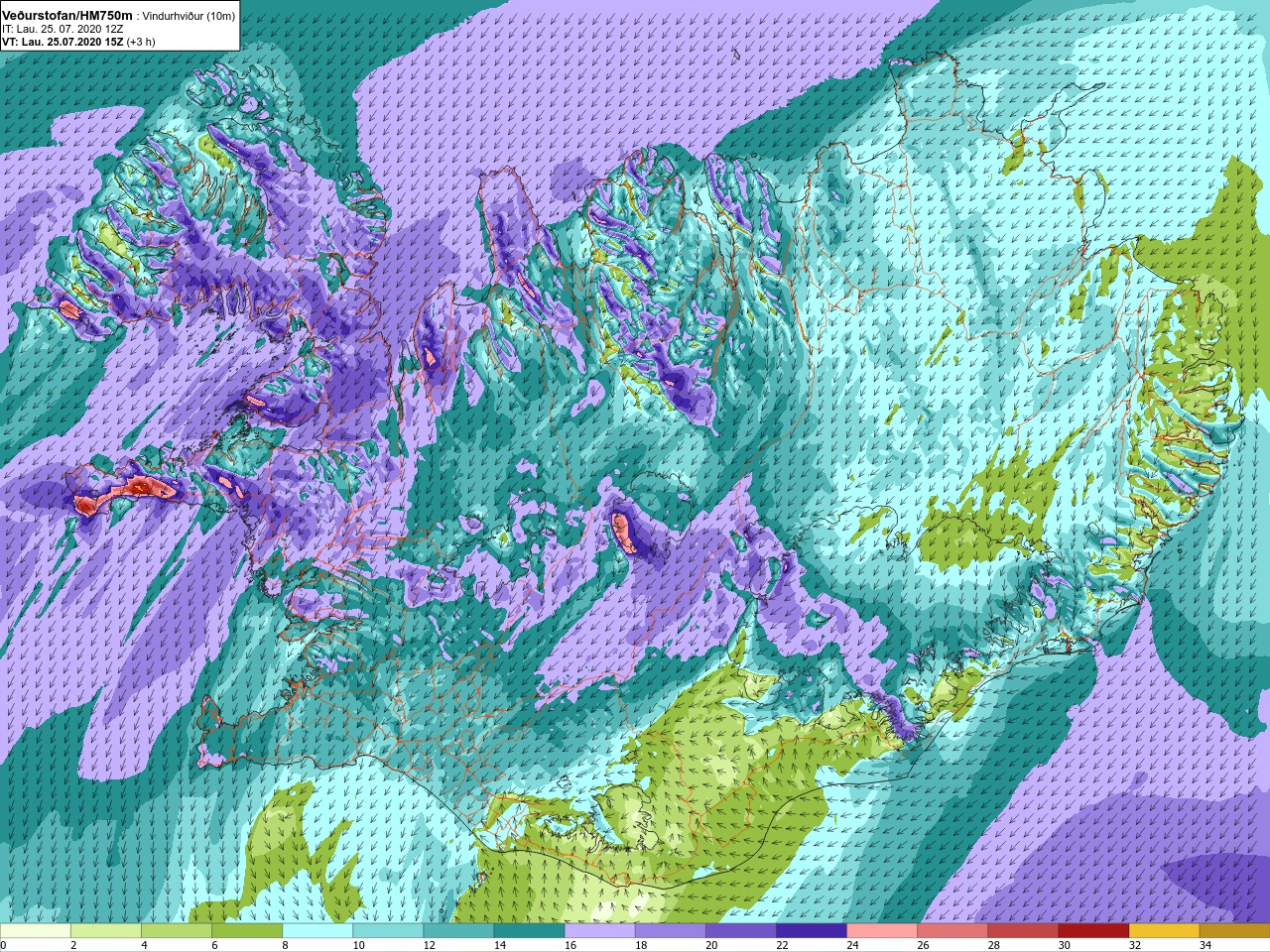
Task: Choose the dark indigo 22–24 legend swatch
Action: coord(811,932)
